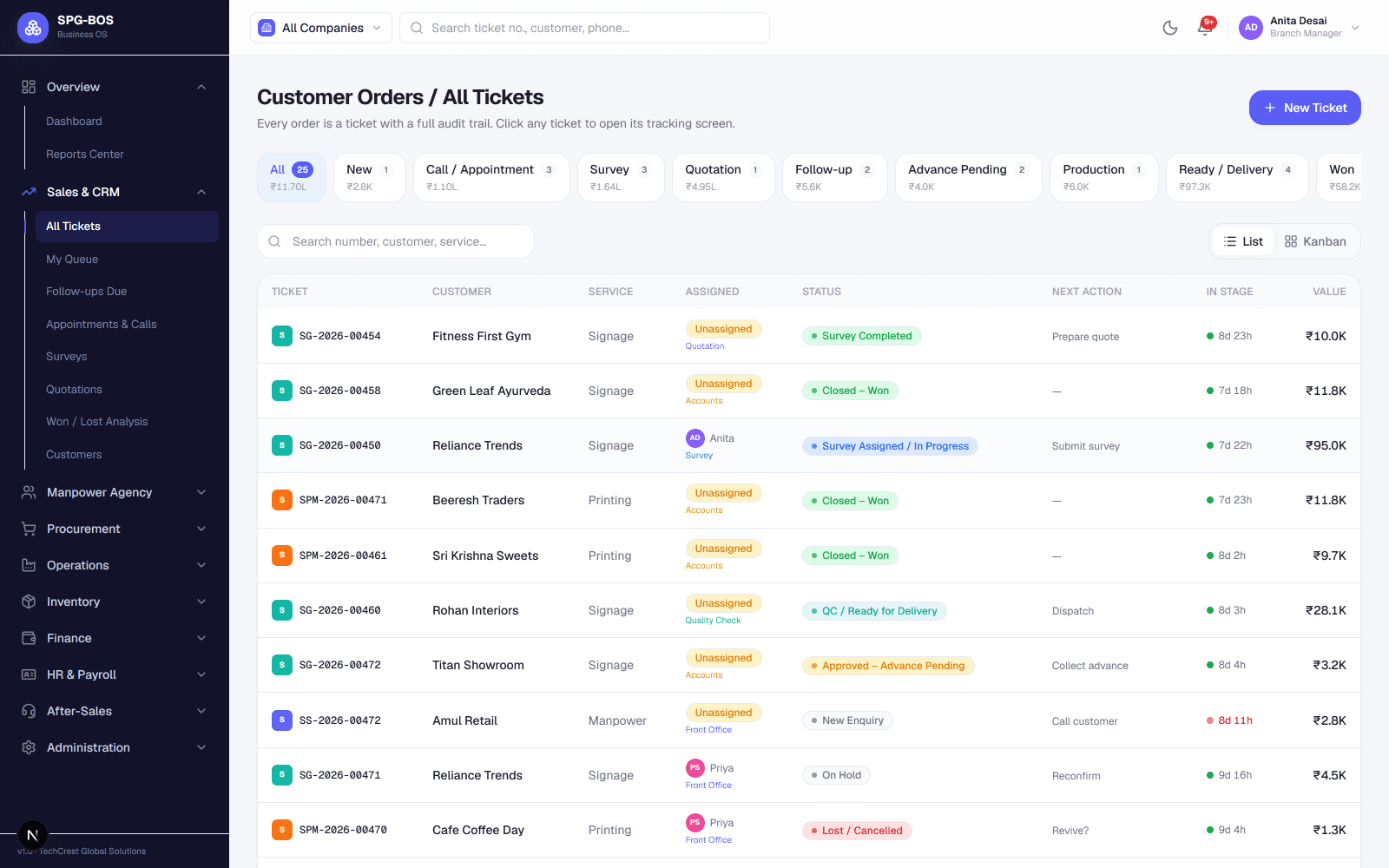Select the All stage filter tab

[x=292, y=177]
